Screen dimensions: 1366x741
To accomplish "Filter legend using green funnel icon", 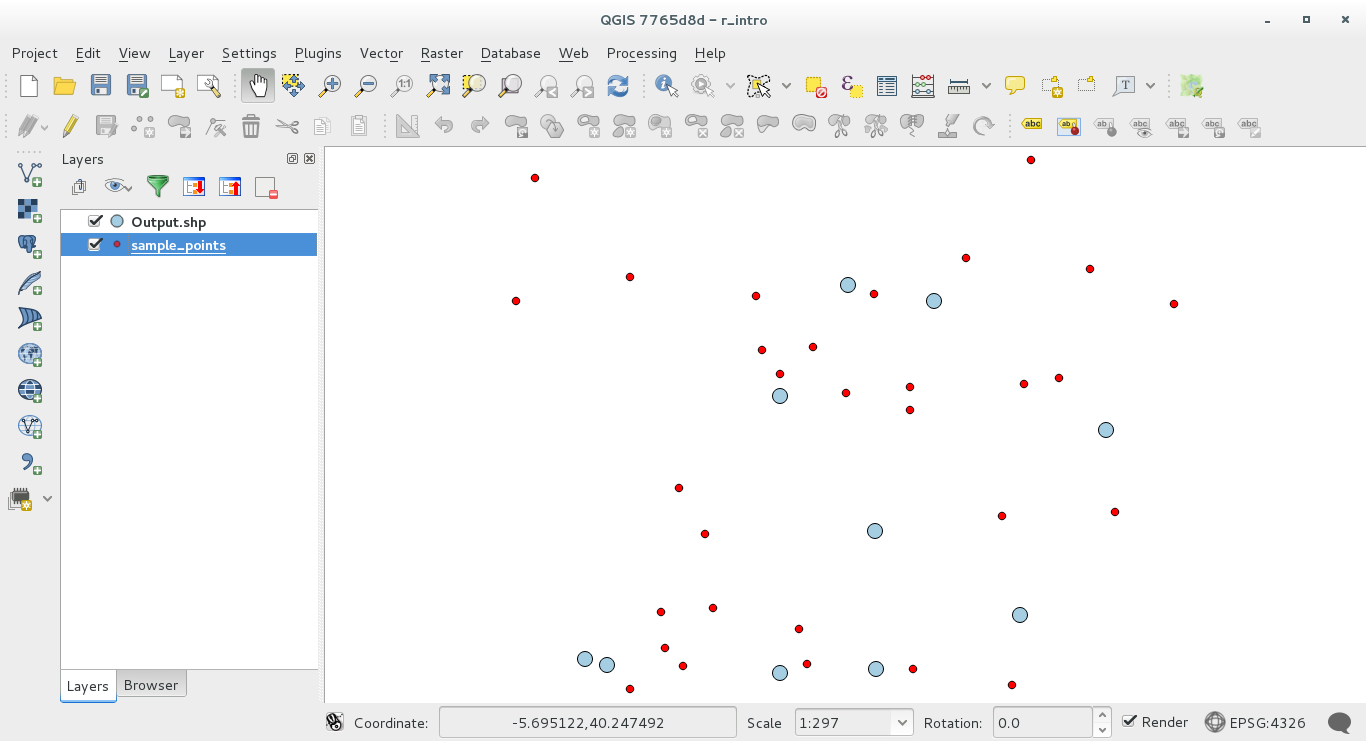I will pyautogui.click(x=158, y=186).
